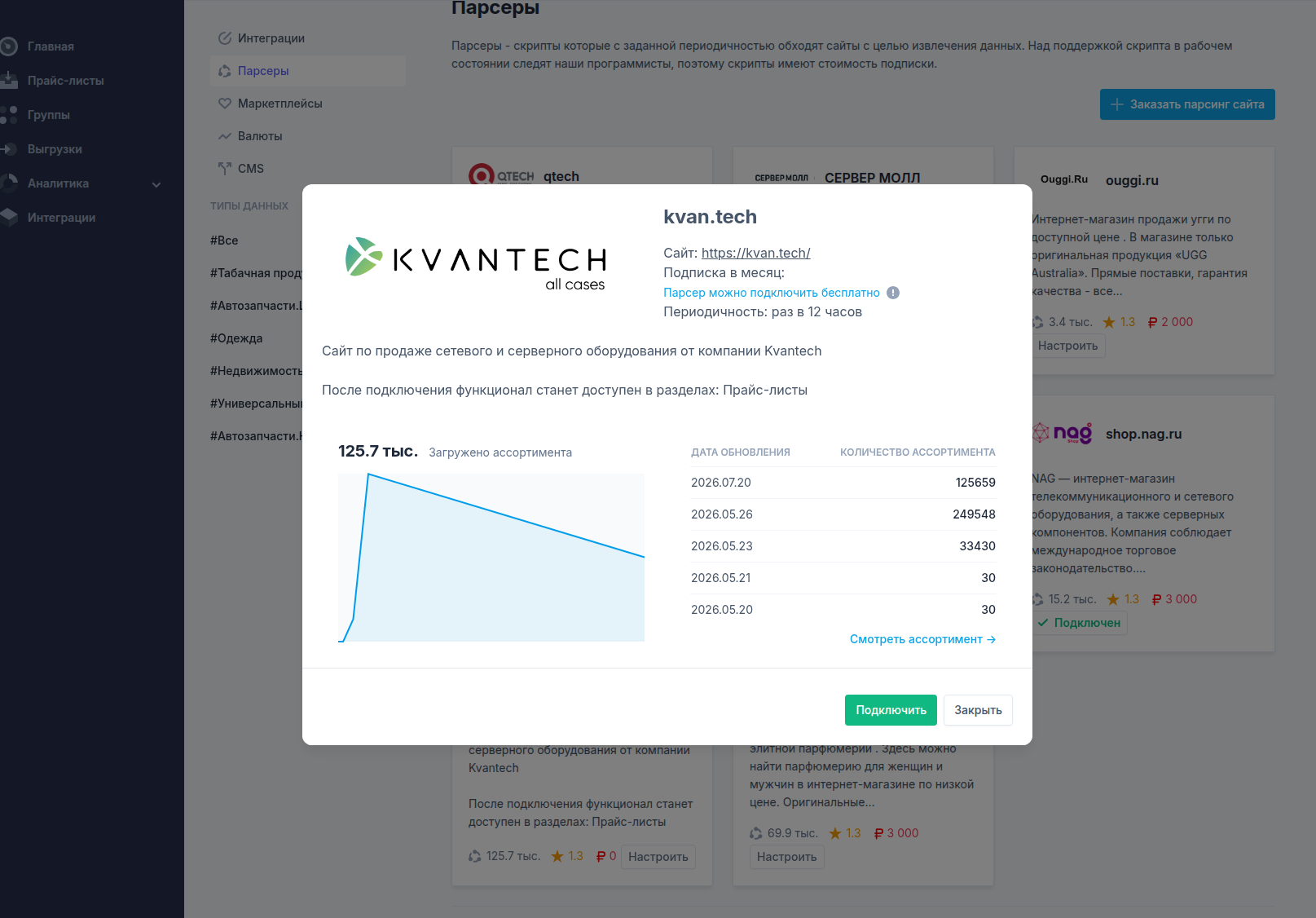The width and height of the screenshot is (1316, 918).
Task: Open https://kvan.tech/ site link
Action: pos(755,254)
